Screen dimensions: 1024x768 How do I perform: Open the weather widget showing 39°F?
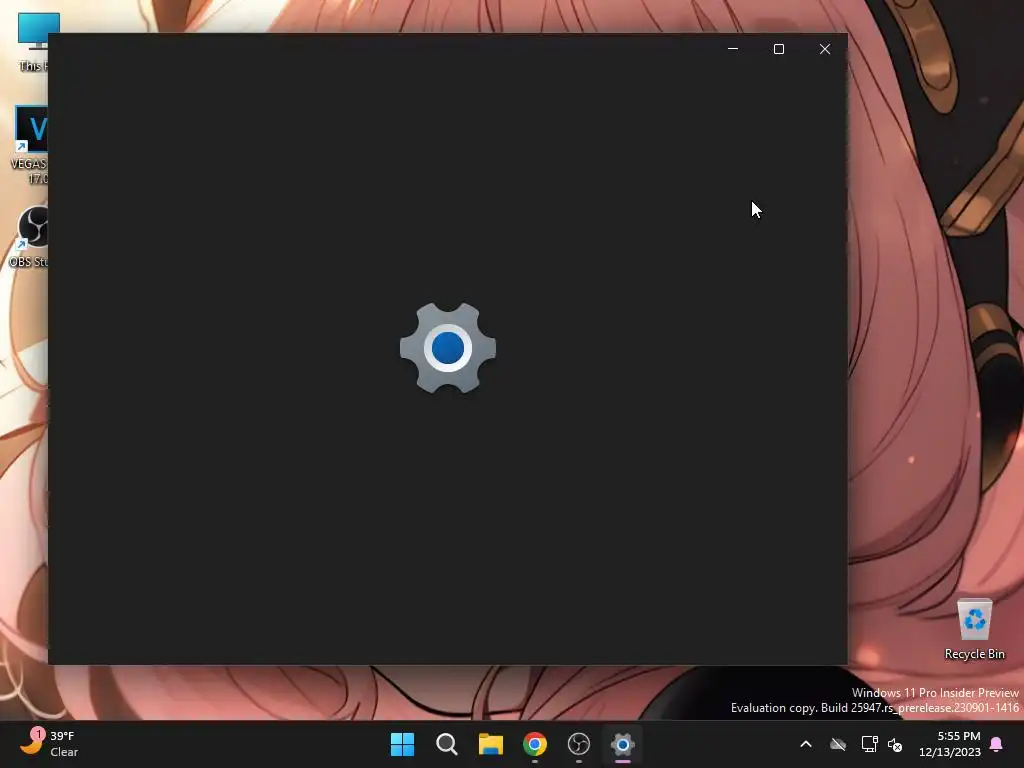[x=49, y=744]
